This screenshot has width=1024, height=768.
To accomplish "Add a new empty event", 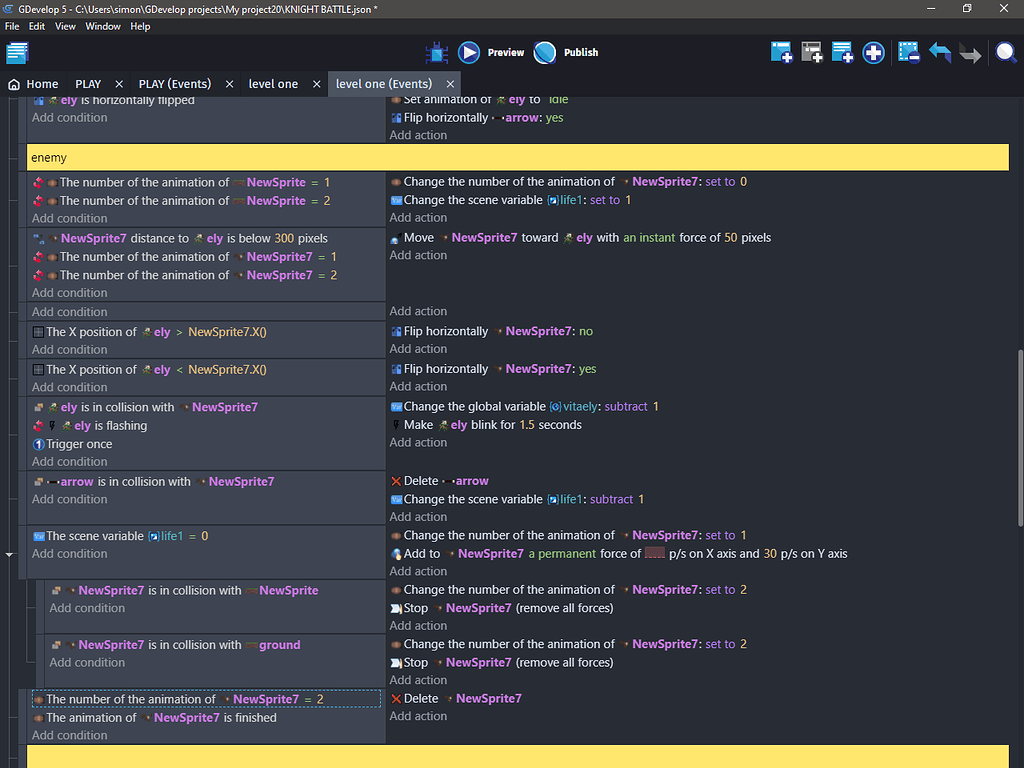I will tap(781, 52).
